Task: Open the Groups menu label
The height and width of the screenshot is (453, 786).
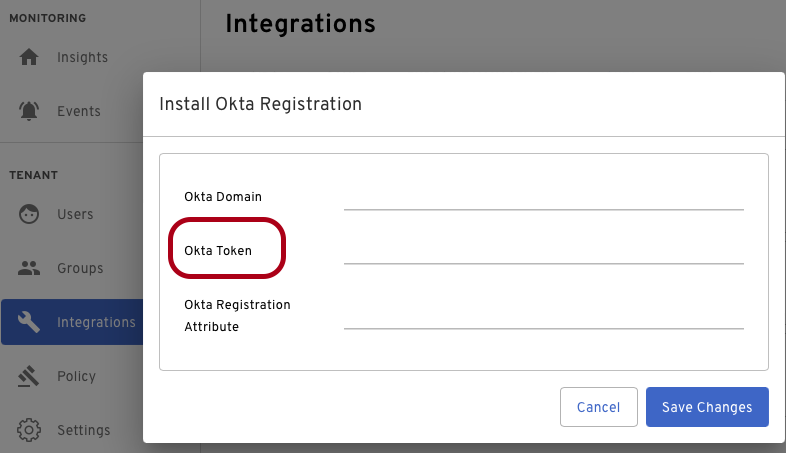Action: (x=80, y=268)
